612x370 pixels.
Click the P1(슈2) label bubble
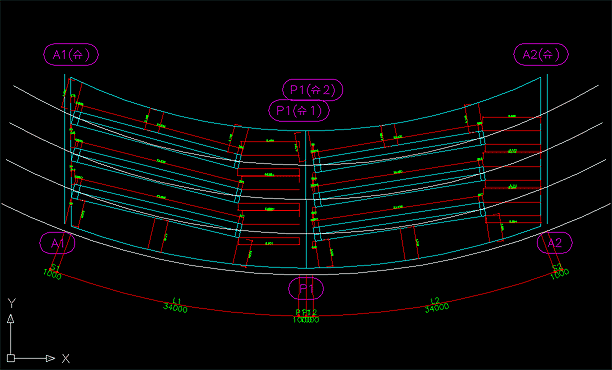tap(313, 90)
